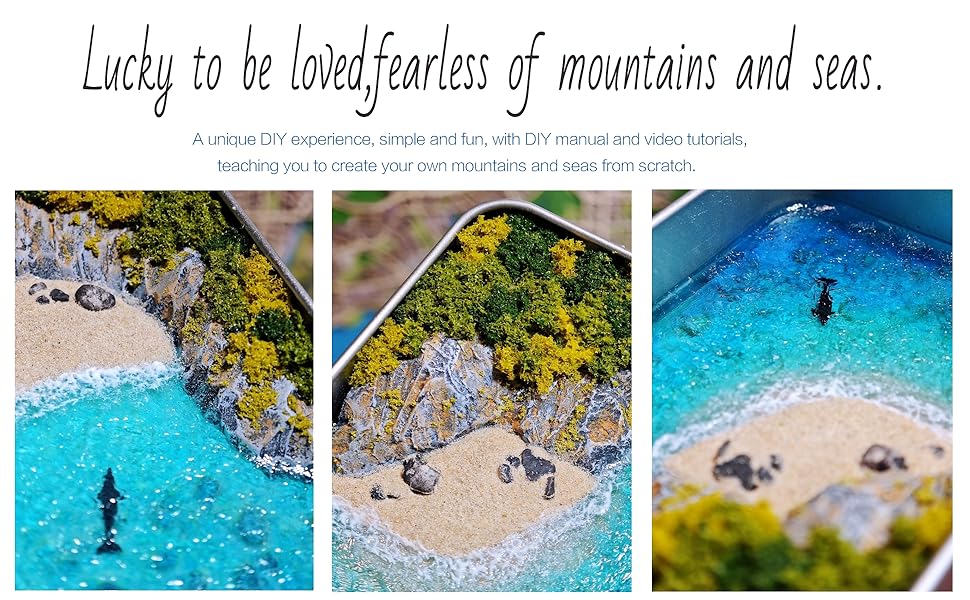The height and width of the screenshot is (600, 970).
Task: Click the "A unique DIY experience" subtitle line
Action: 470,140
